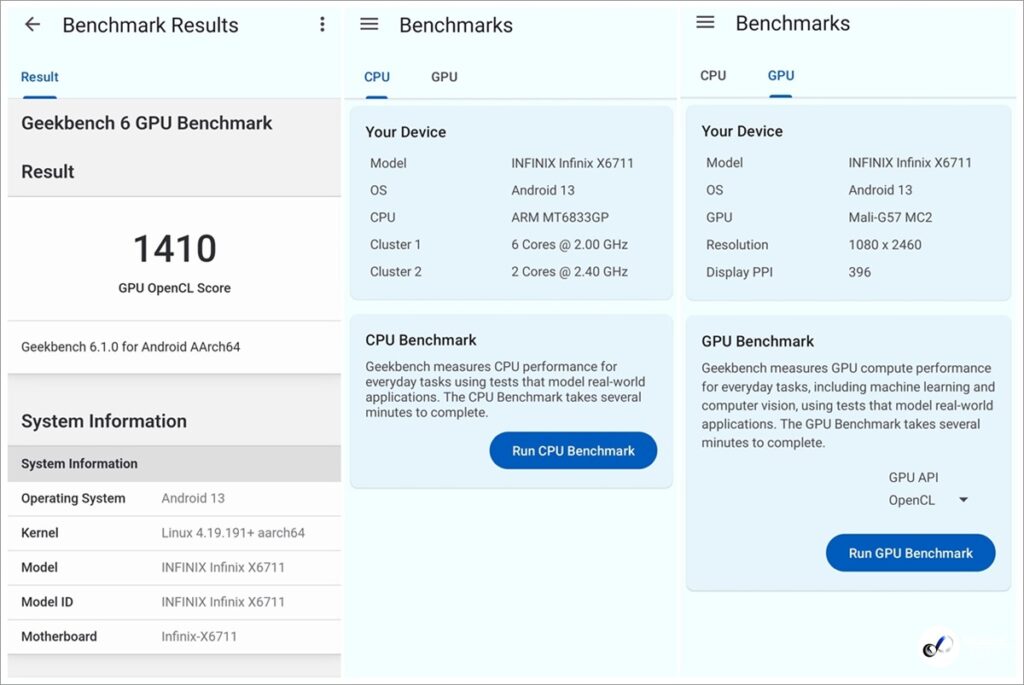Select the Motherboard row showing Infinix-X6711
Viewport: 1024px width, 685px height.
174,636
